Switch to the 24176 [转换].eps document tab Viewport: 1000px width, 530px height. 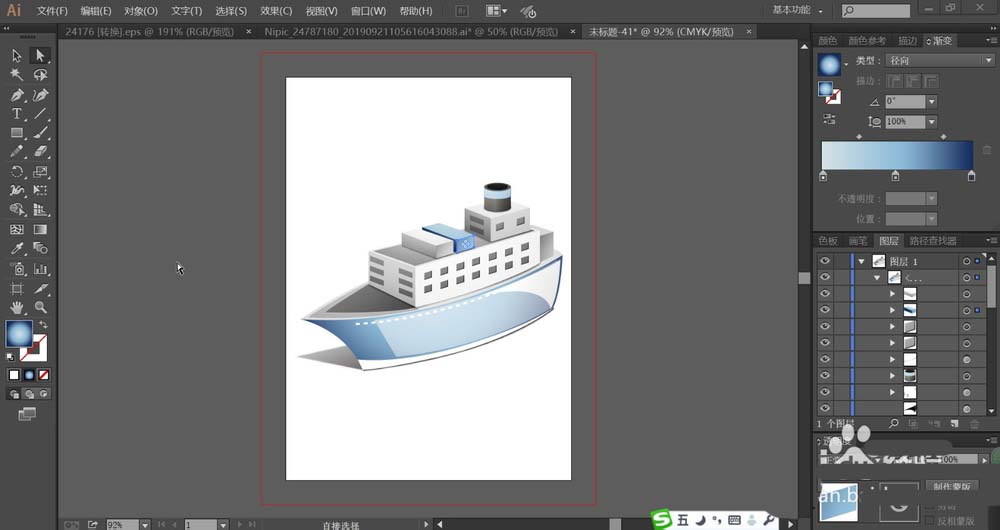click(150, 31)
